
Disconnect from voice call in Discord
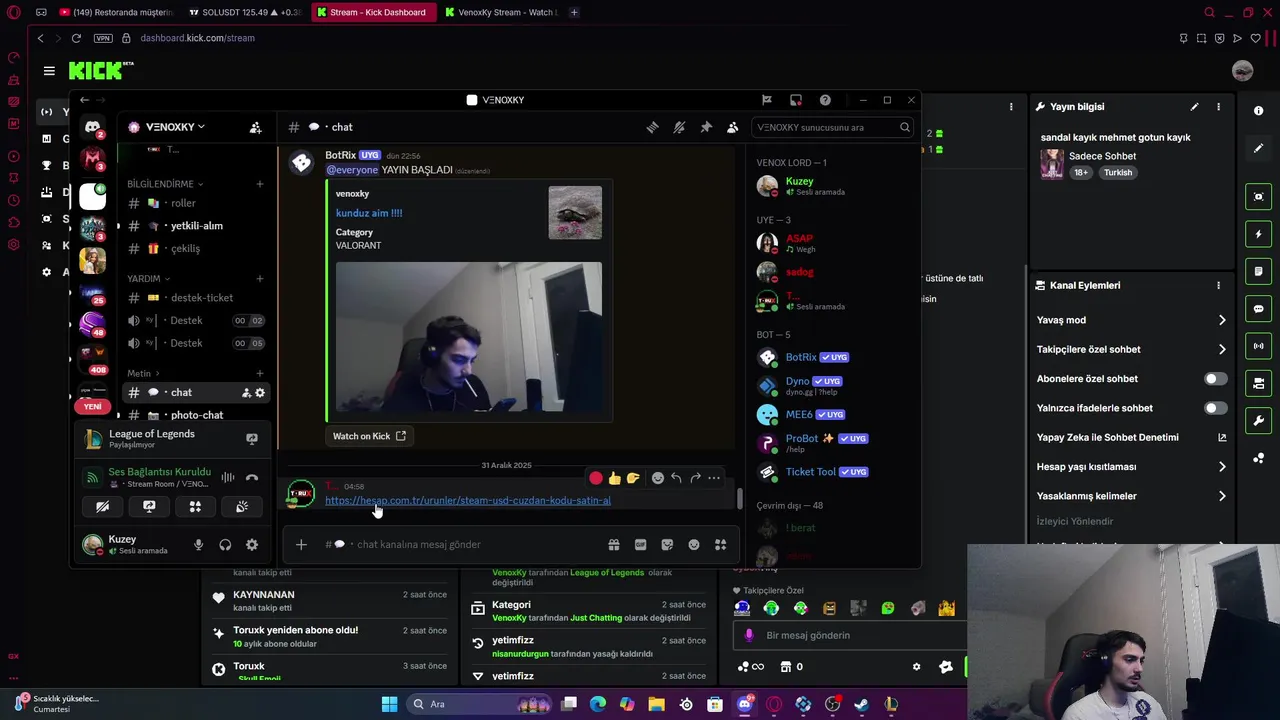click(x=252, y=478)
